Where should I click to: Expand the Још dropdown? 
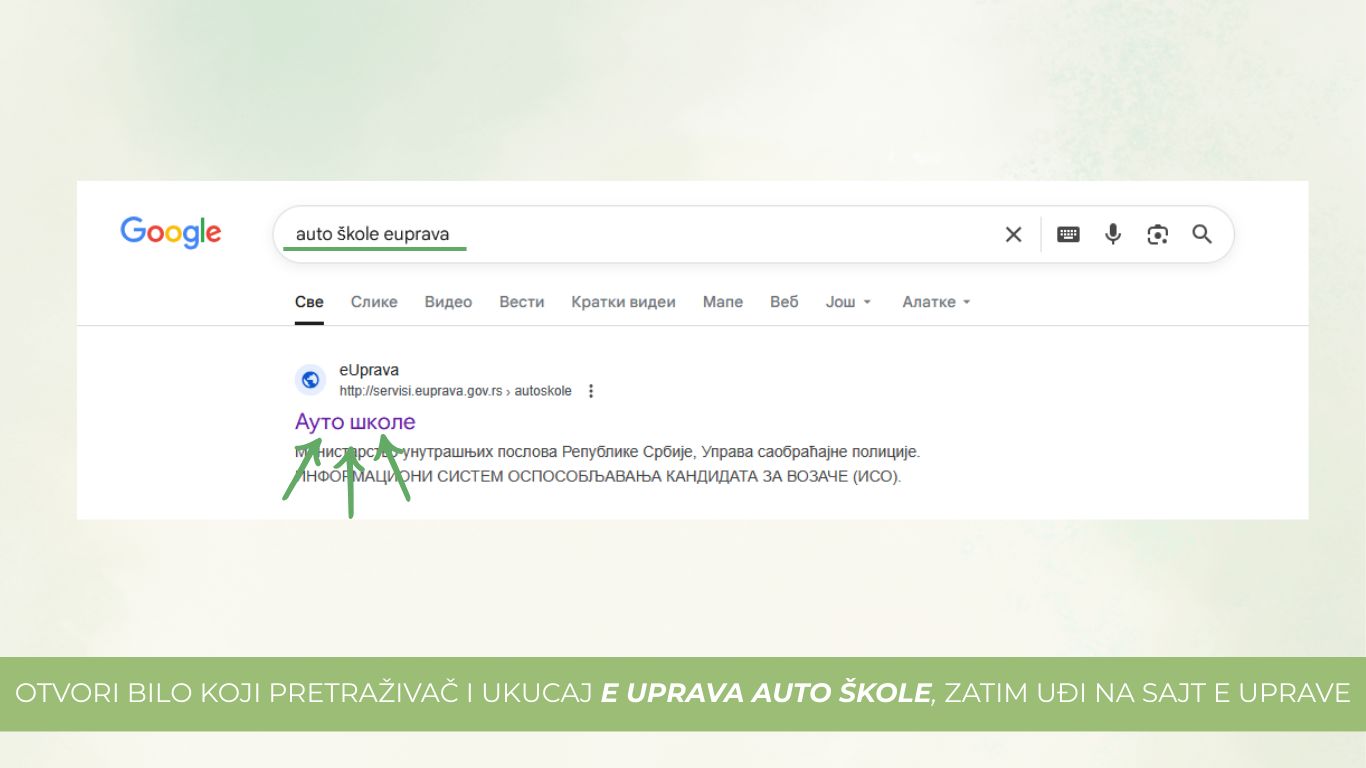point(848,302)
